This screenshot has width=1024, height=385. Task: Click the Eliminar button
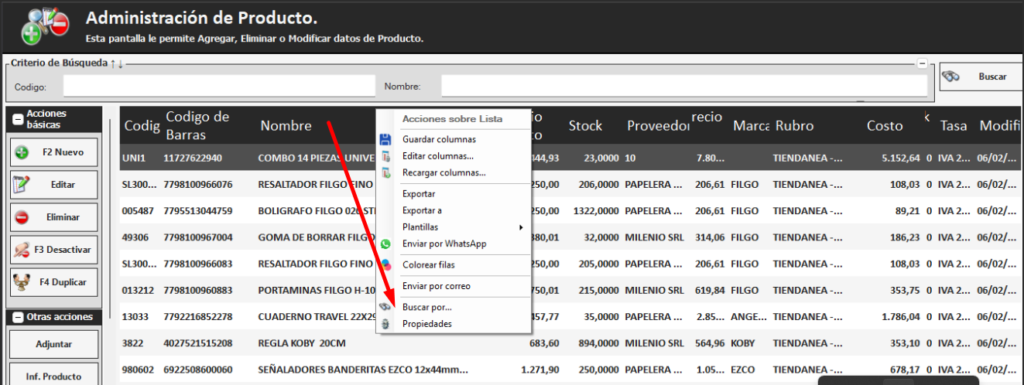point(54,218)
